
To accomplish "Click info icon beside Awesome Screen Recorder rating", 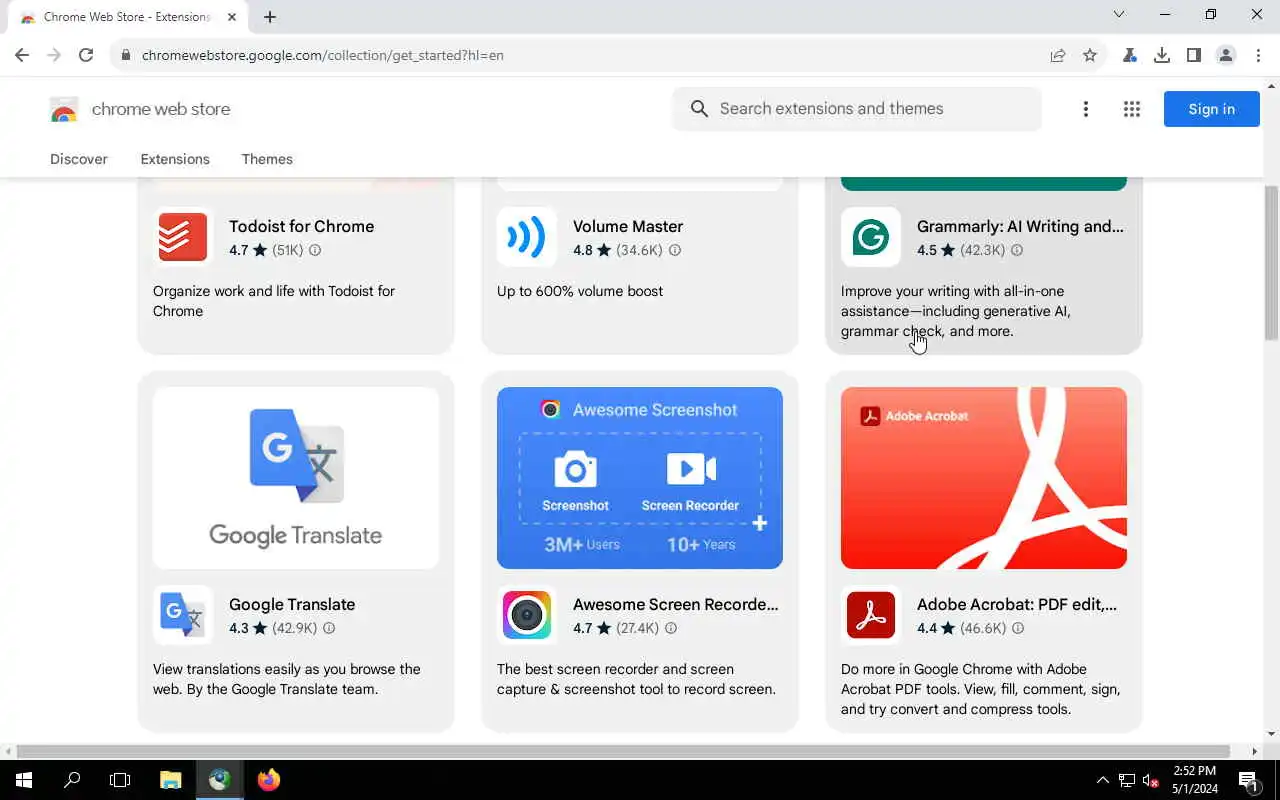I will click(x=671, y=628).
